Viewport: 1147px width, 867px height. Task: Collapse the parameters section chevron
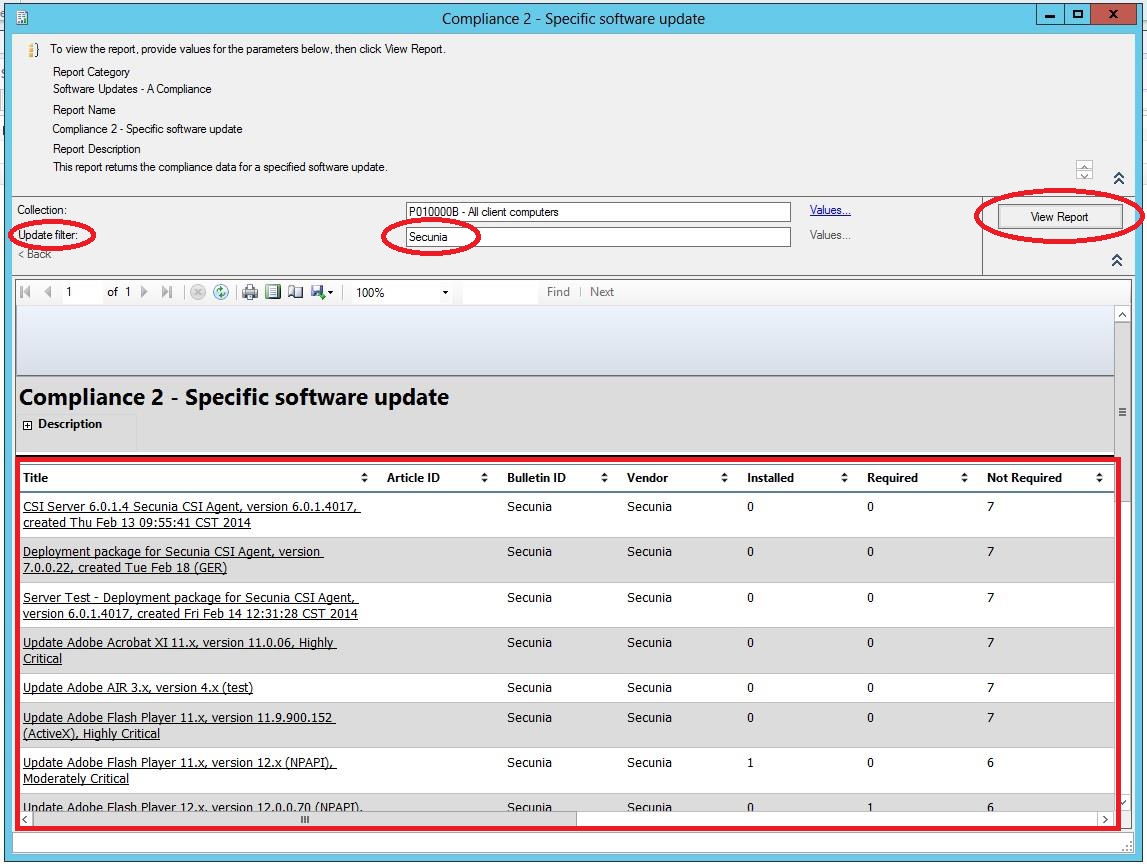tap(1117, 260)
